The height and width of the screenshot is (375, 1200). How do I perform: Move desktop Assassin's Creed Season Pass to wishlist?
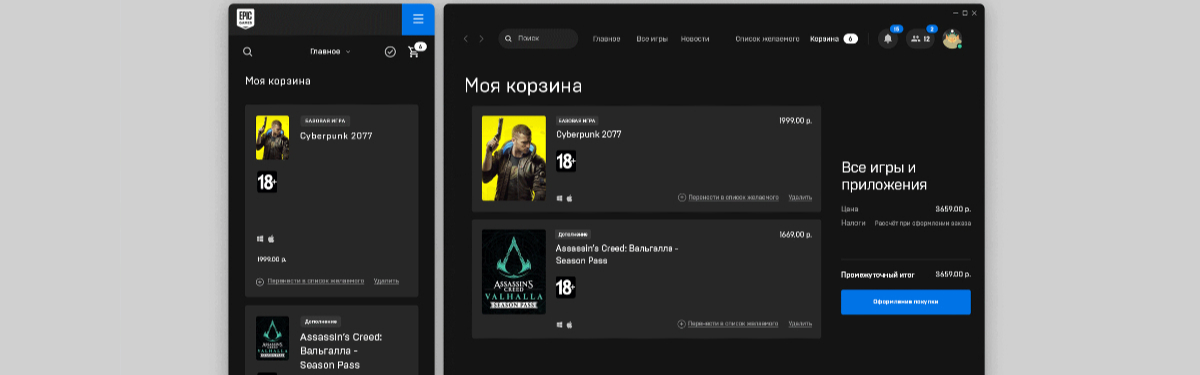coord(728,324)
